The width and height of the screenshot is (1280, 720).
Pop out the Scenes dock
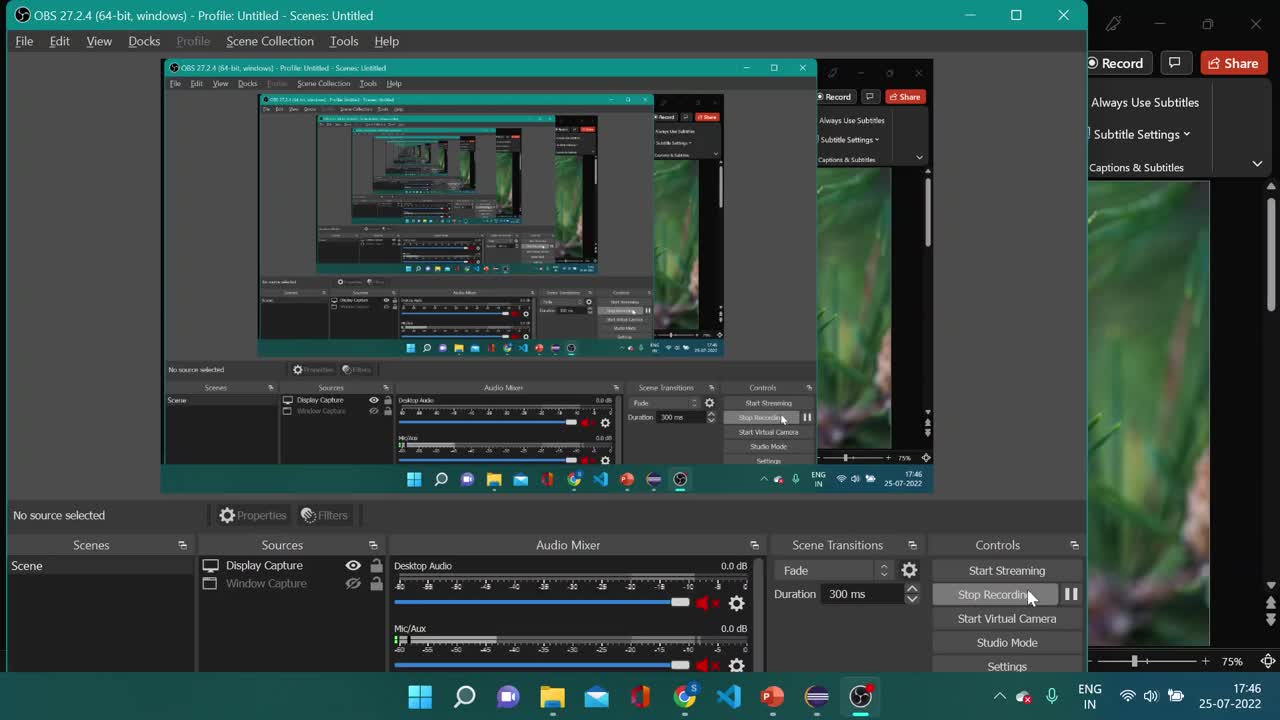click(x=182, y=545)
